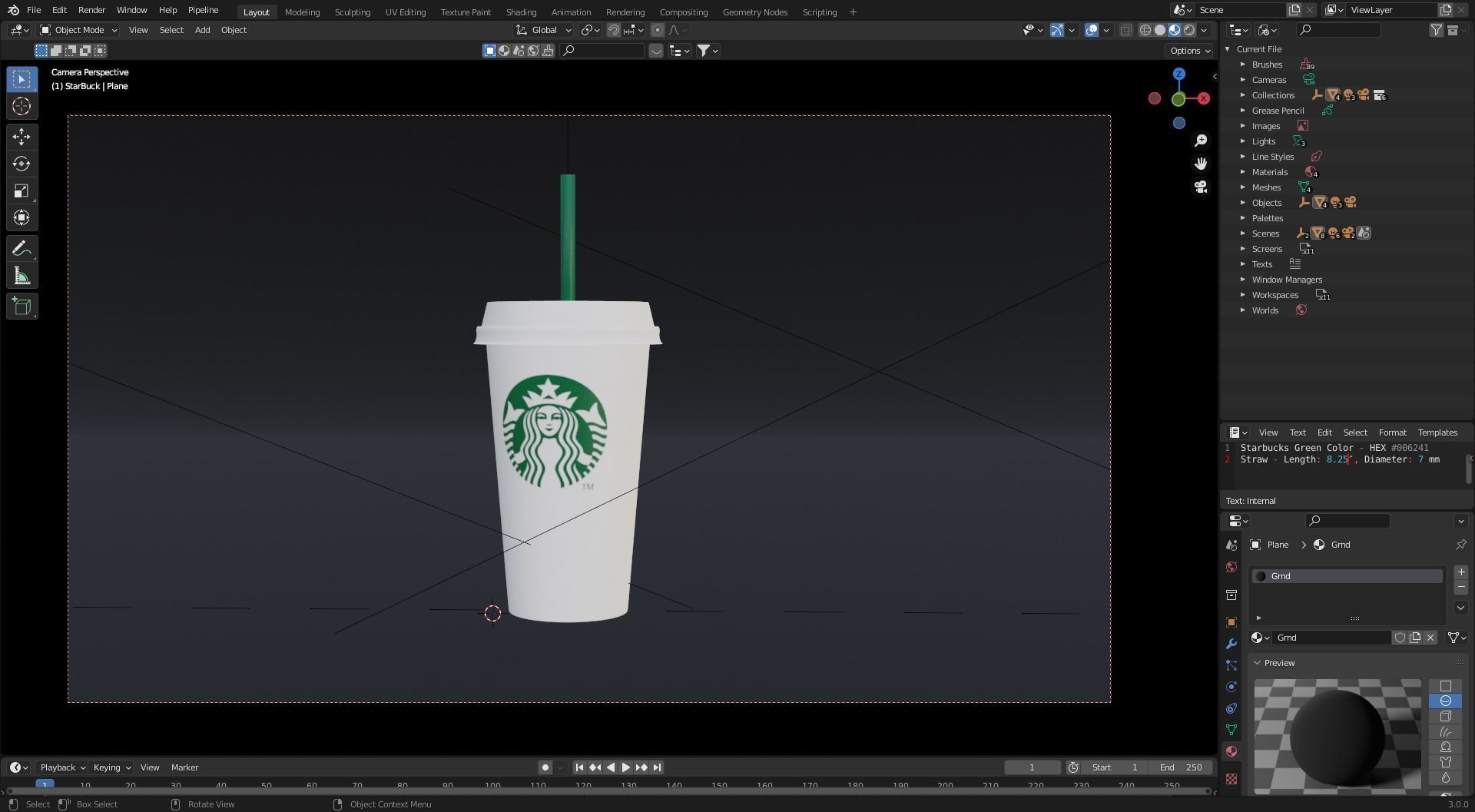Open the Add menu in viewport header
The image size is (1475, 812).
coord(202,30)
